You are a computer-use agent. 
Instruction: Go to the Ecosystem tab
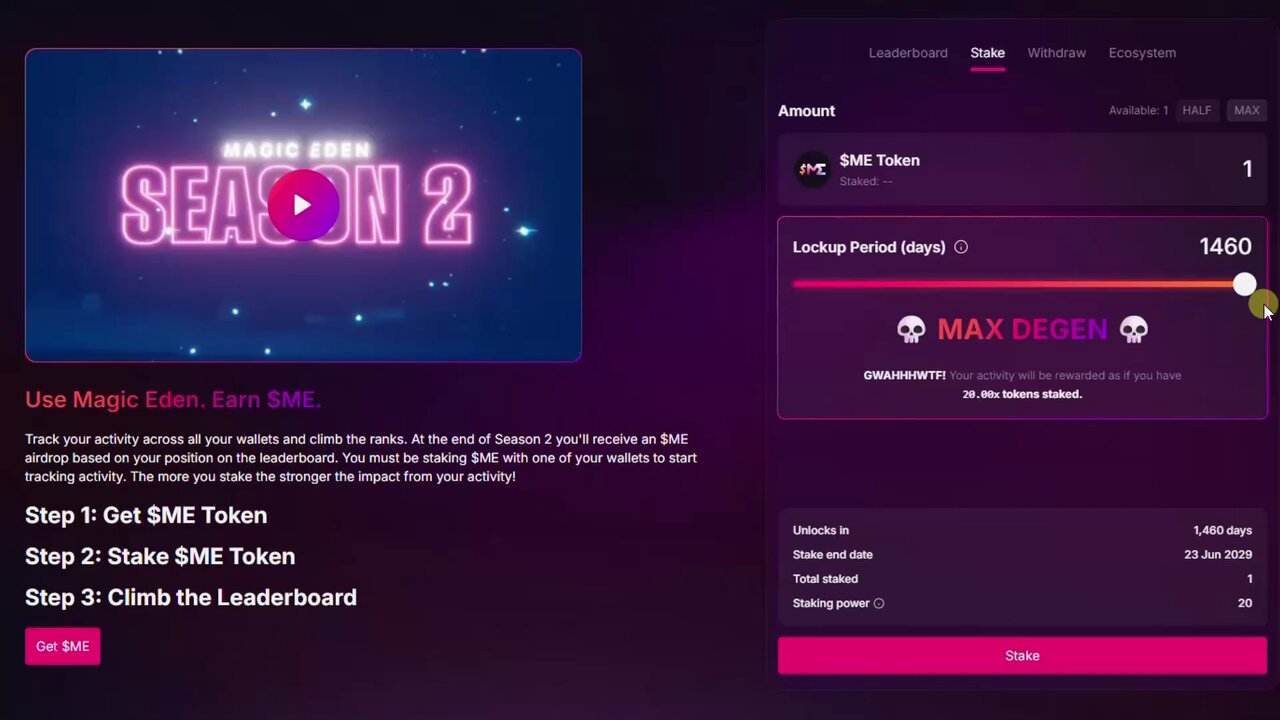pyautogui.click(x=1142, y=53)
